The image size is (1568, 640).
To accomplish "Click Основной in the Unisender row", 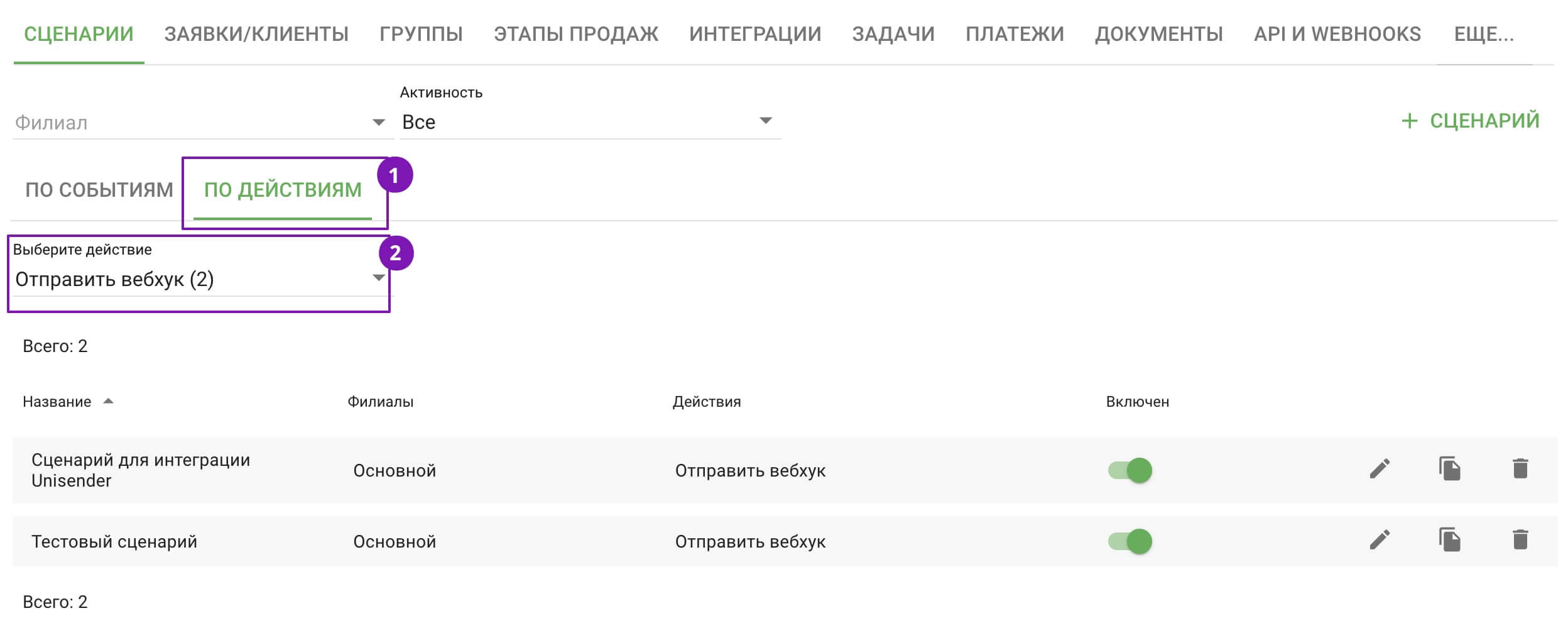I will (x=395, y=470).
